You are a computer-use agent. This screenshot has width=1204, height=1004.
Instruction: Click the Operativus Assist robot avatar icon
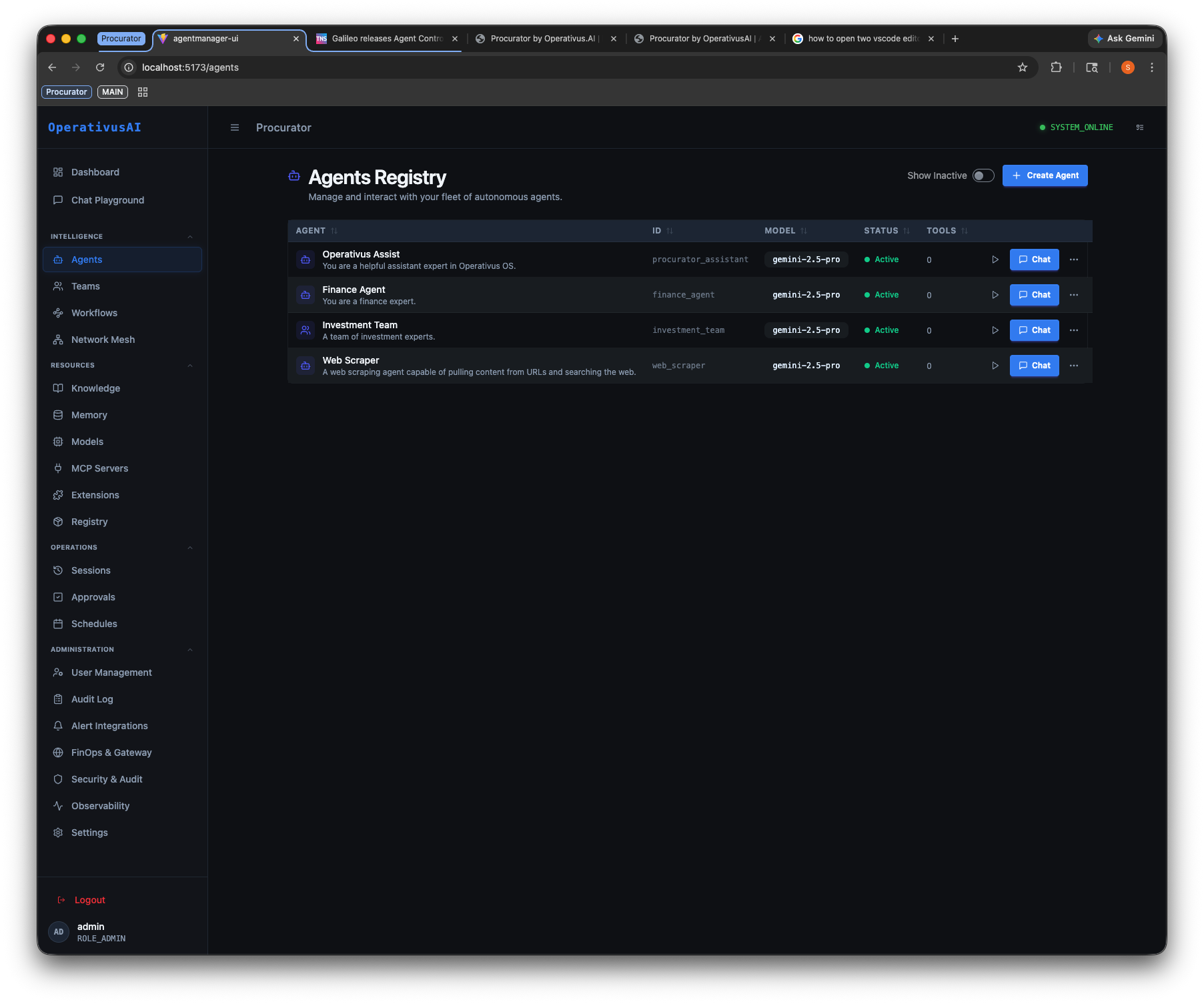pyautogui.click(x=306, y=260)
